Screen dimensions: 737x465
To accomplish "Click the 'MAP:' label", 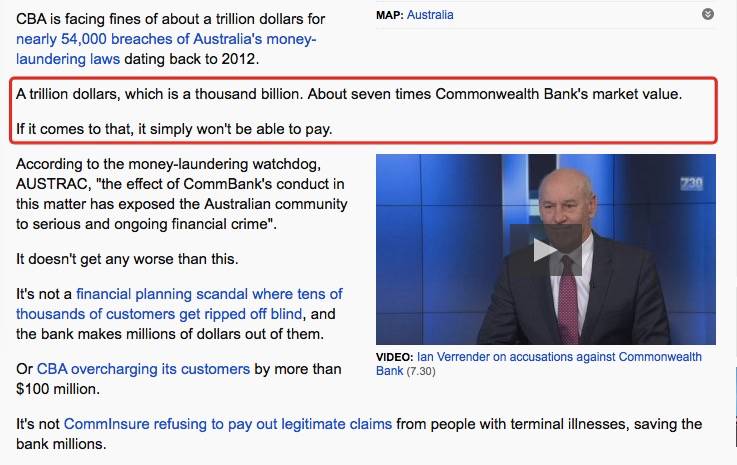I will click(390, 15).
